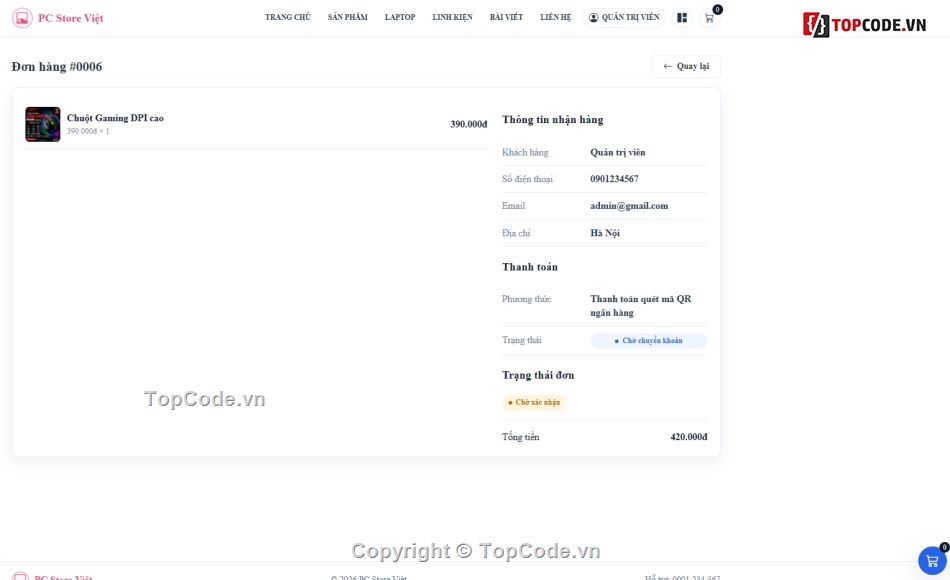Click the address value Hà Nội

[605, 233]
